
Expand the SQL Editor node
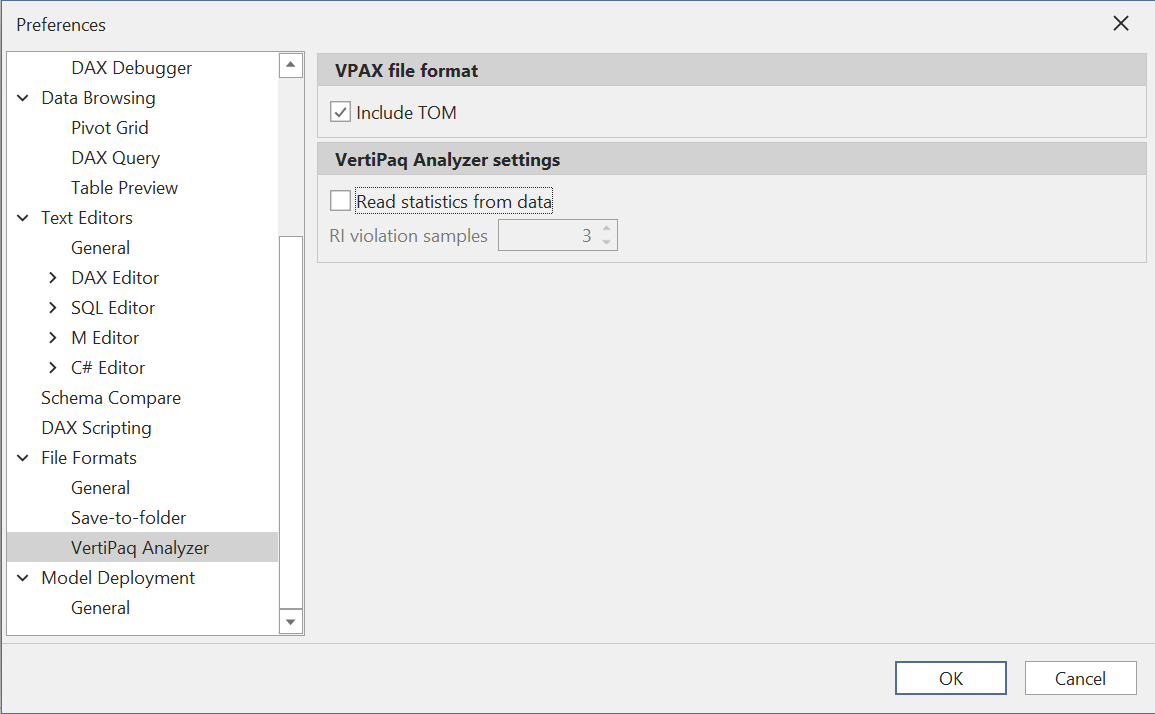[52, 308]
